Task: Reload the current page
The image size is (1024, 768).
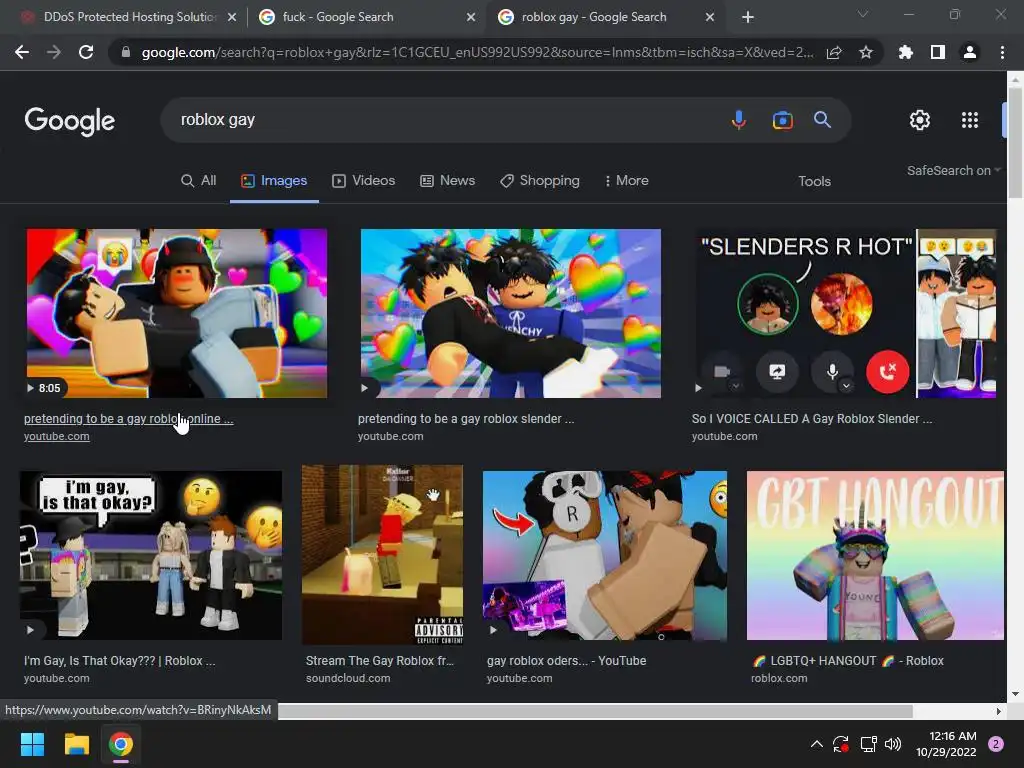Action: click(86, 52)
